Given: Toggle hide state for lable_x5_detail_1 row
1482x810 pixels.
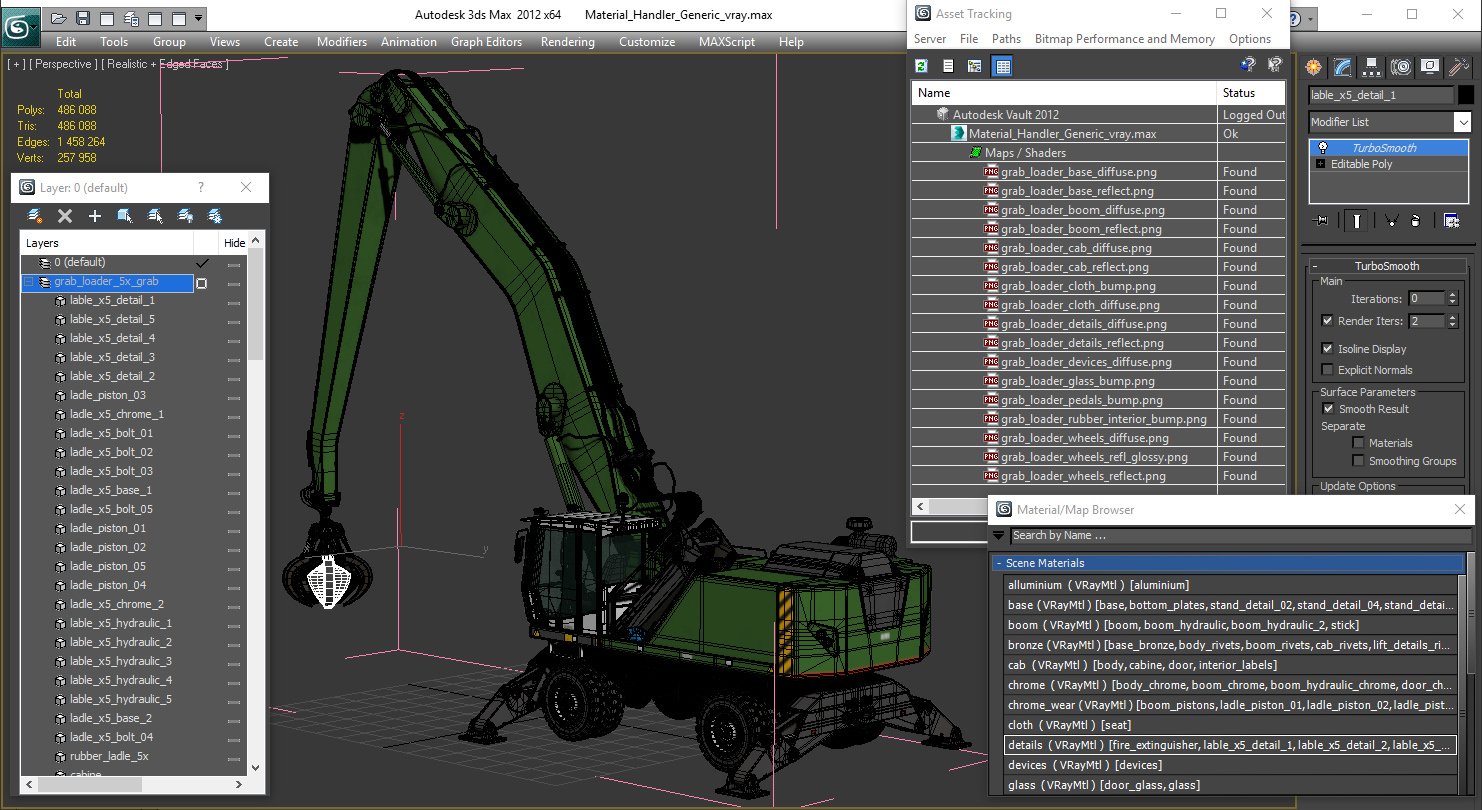Looking at the screenshot, I should tap(234, 302).
